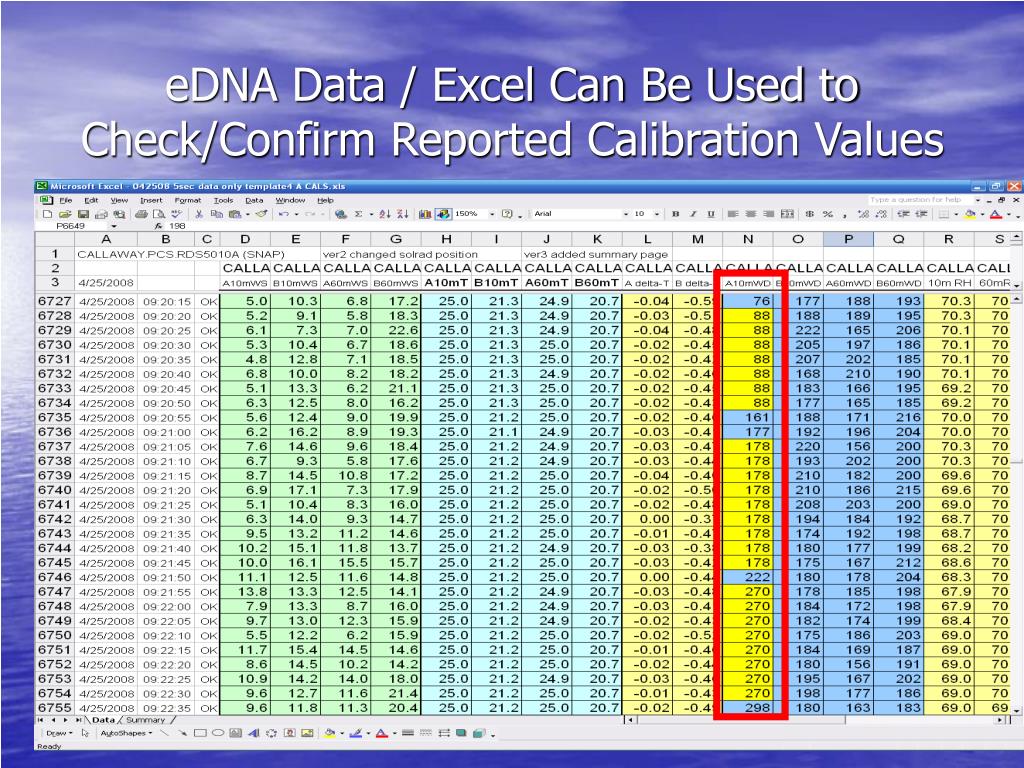1024x768 pixels.
Task: Click the Sort Ascending icon
Action: 385,214
